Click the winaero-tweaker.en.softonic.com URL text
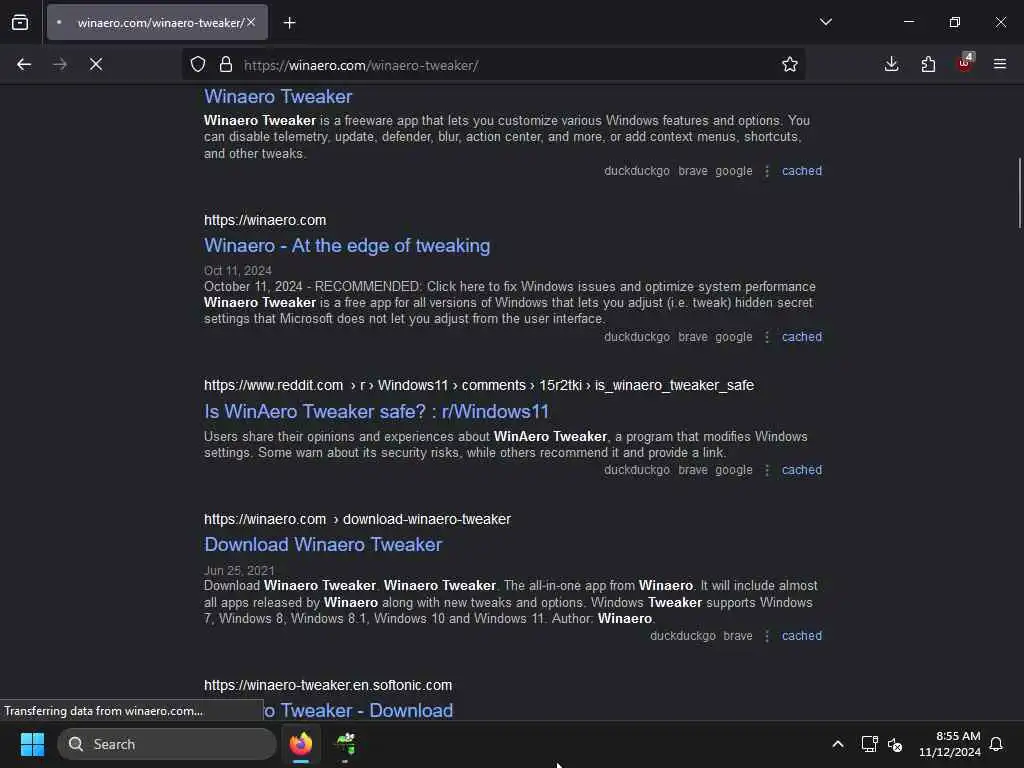 click(328, 685)
